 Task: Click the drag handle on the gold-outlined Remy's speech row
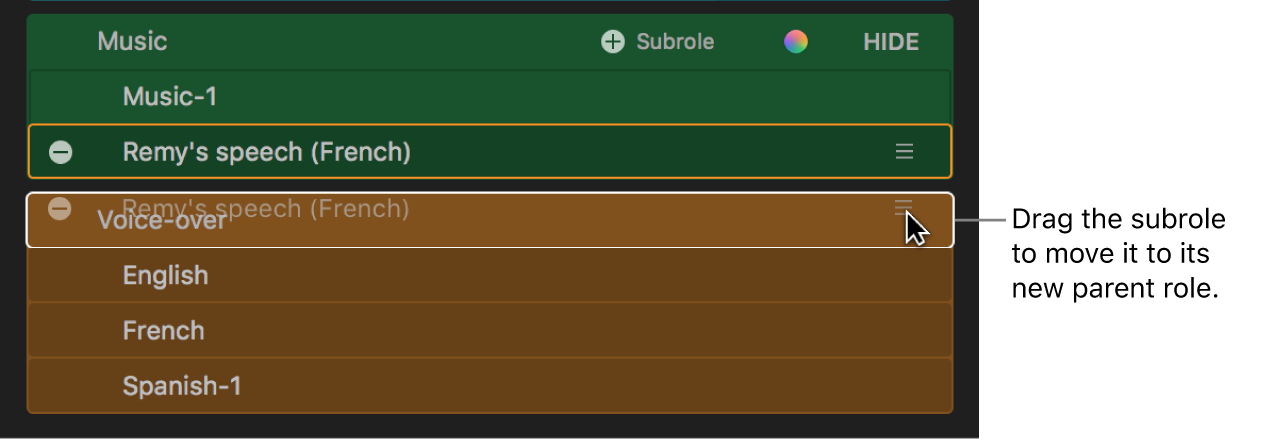click(904, 152)
